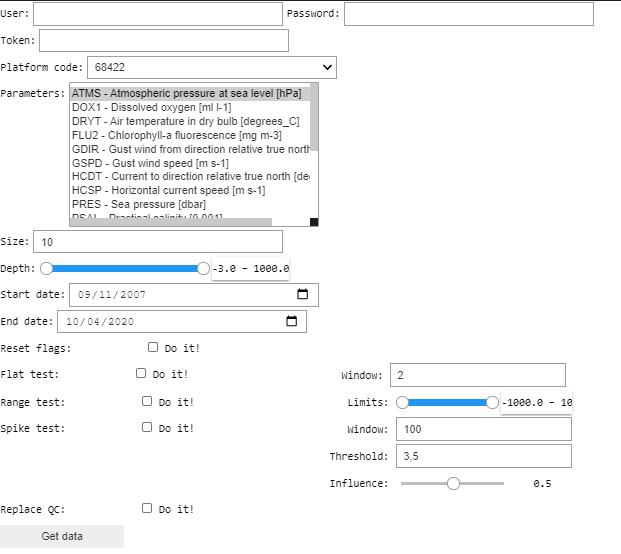Click the Influence slider handle
The width and height of the screenshot is (621, 554).
(453, 484)
